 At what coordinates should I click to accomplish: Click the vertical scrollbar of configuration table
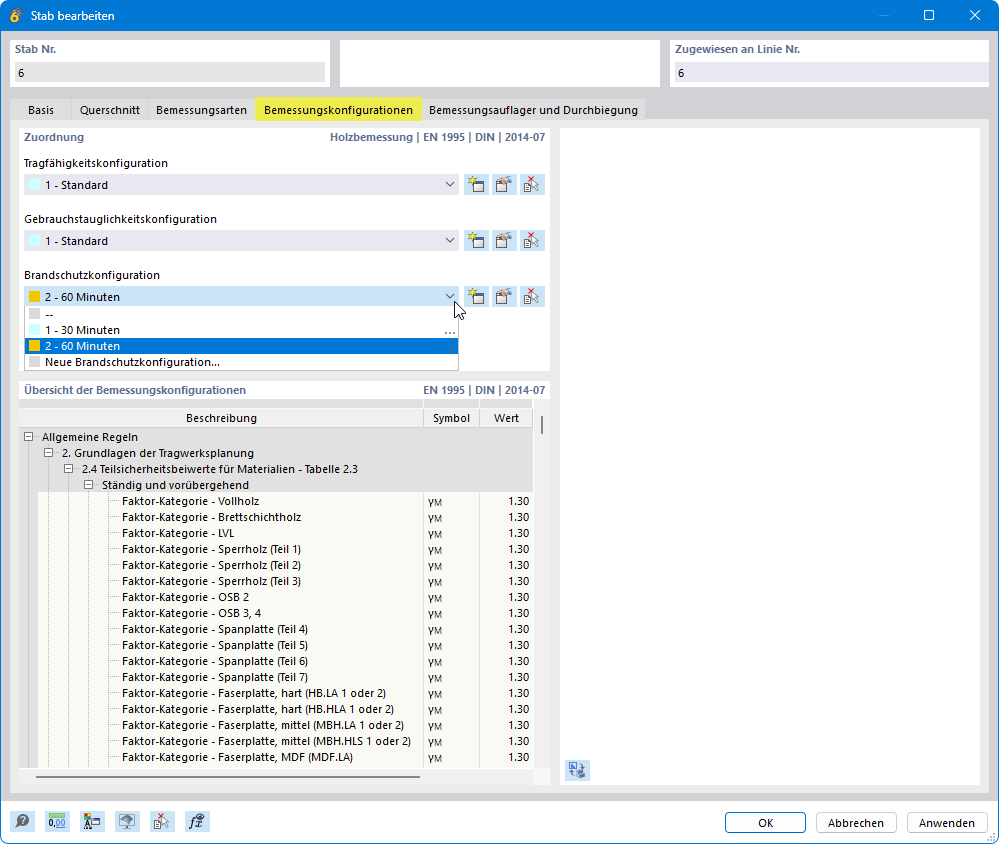(542, 425)
